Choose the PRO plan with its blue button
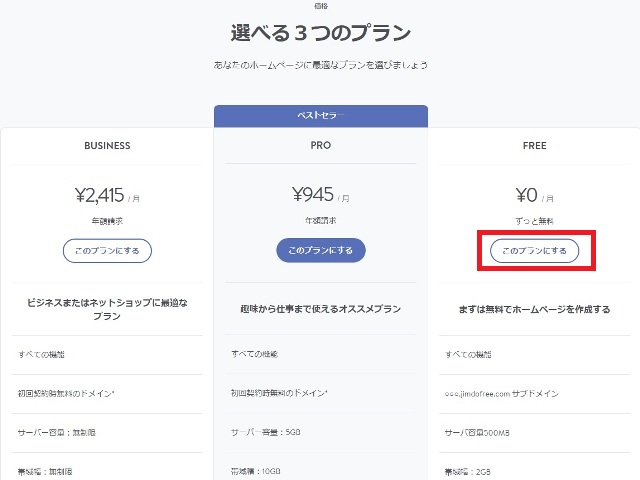Screen dimensions: 640x480 click(x=320, y=250)
